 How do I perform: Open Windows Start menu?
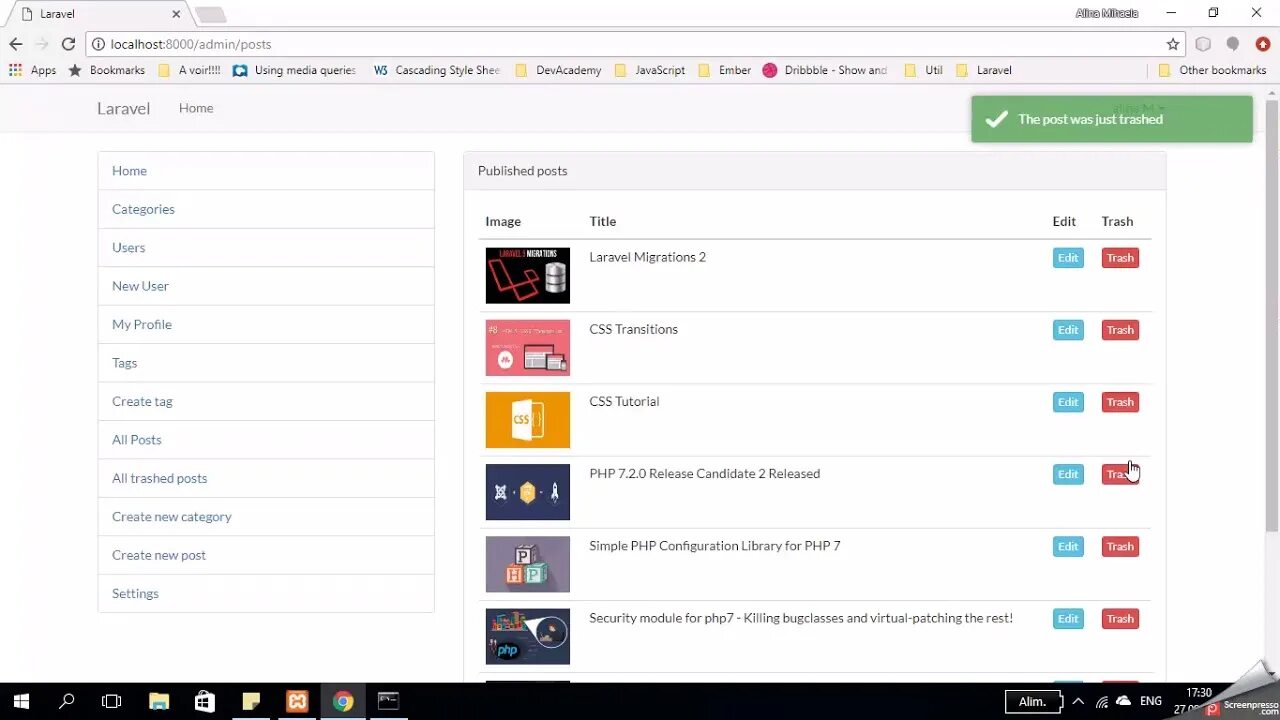click(x=21, y=701)
